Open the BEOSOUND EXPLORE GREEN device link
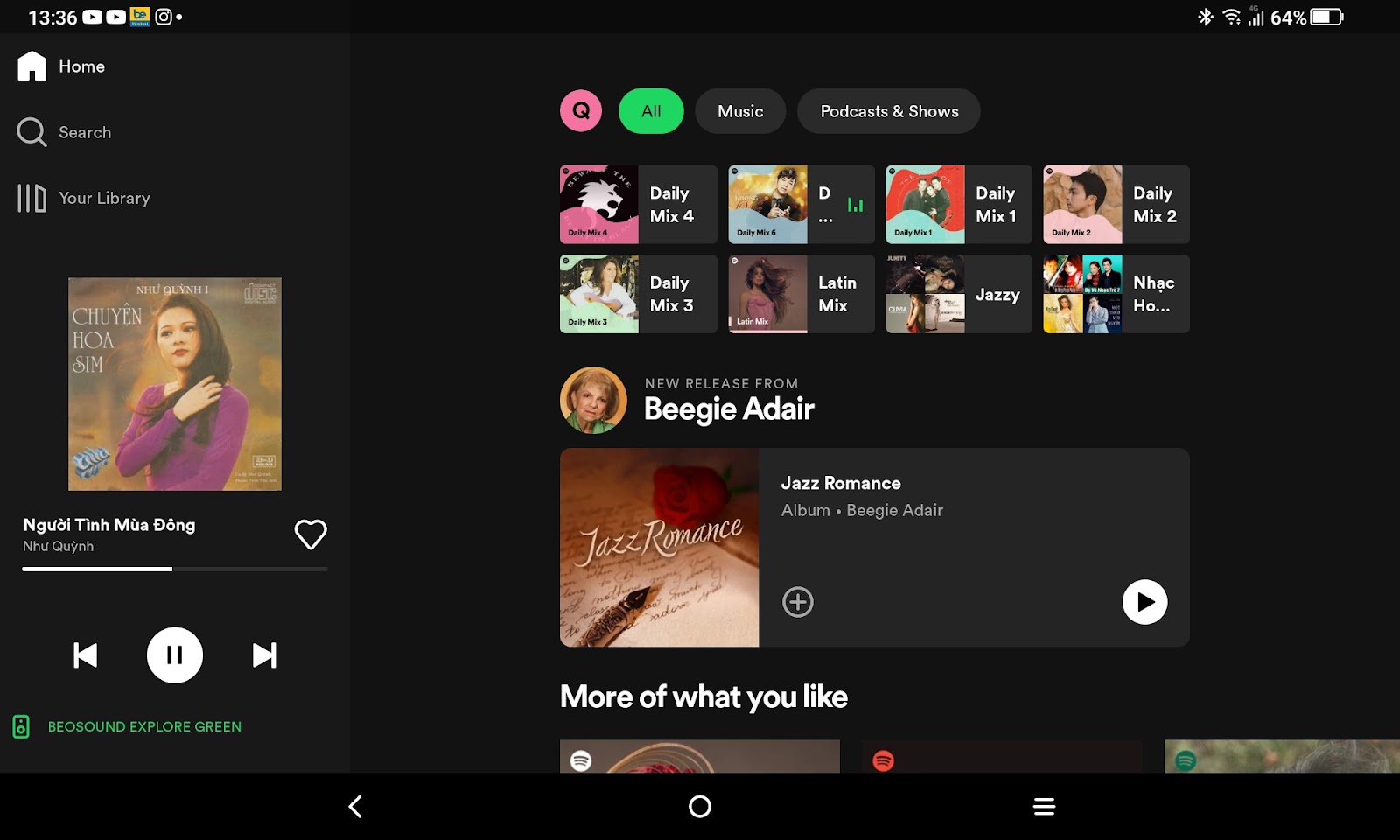The width and height of the screenshot is (1400, 840). coord(144,726)
